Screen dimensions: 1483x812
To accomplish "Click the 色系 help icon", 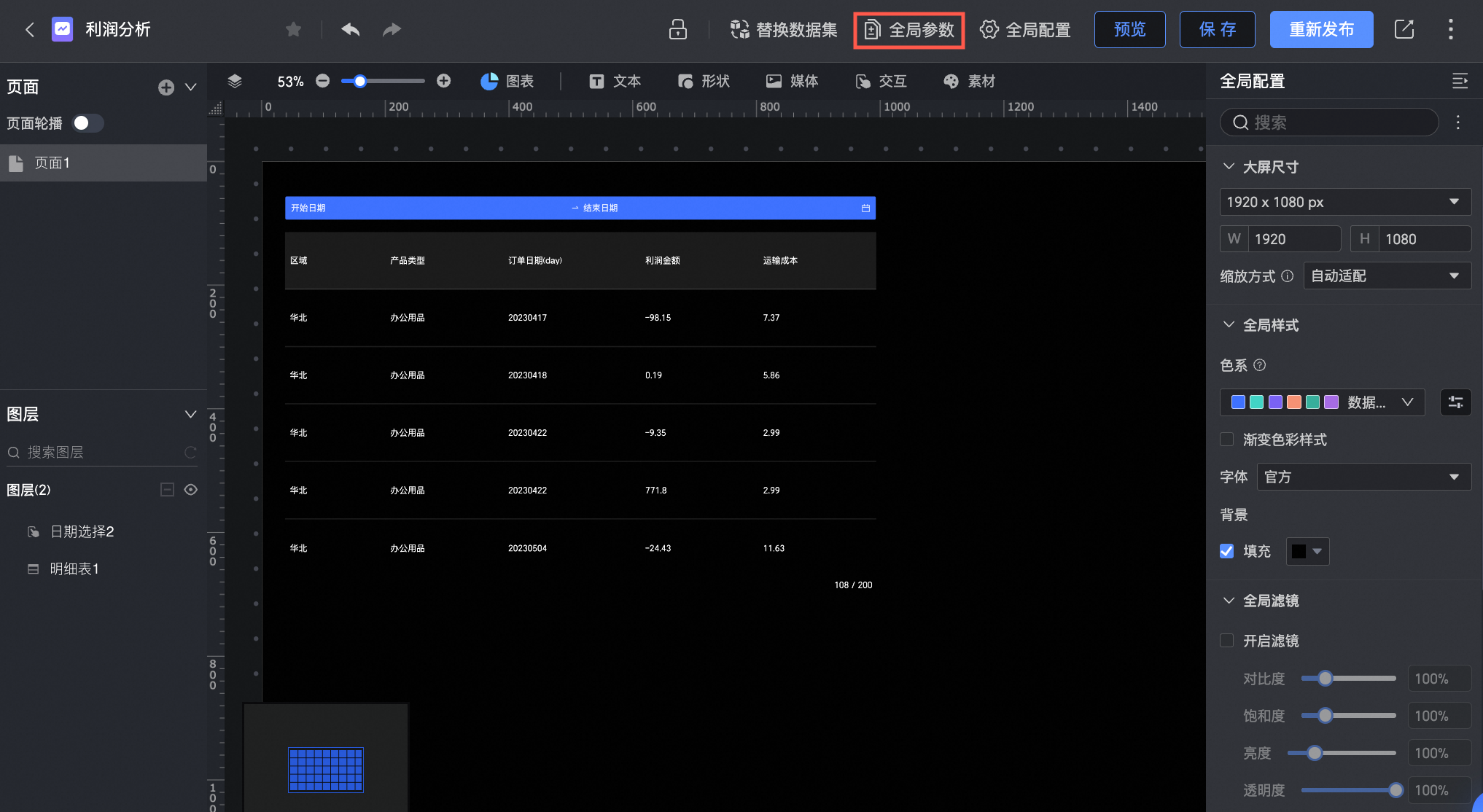I will [x=1260, y=365].
